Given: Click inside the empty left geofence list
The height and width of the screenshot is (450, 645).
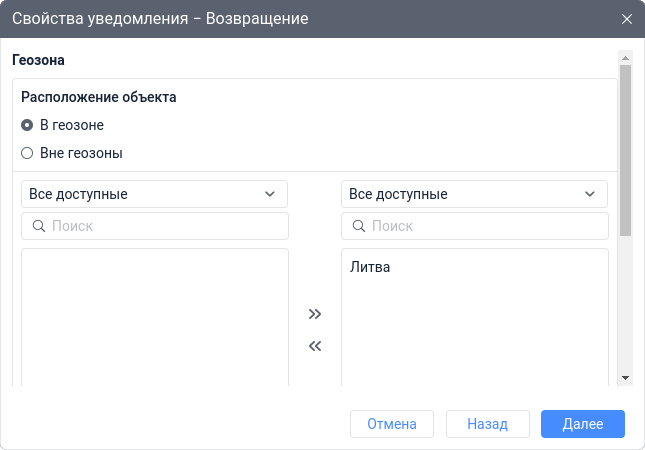Looking at the screenshot, I should 155,315.
